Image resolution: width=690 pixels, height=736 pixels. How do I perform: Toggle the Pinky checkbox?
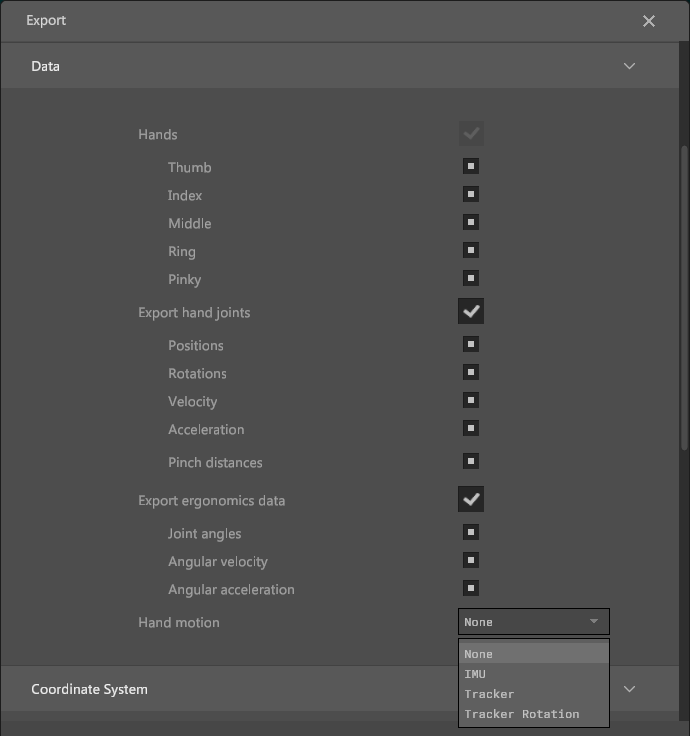[x=471, y=278]
